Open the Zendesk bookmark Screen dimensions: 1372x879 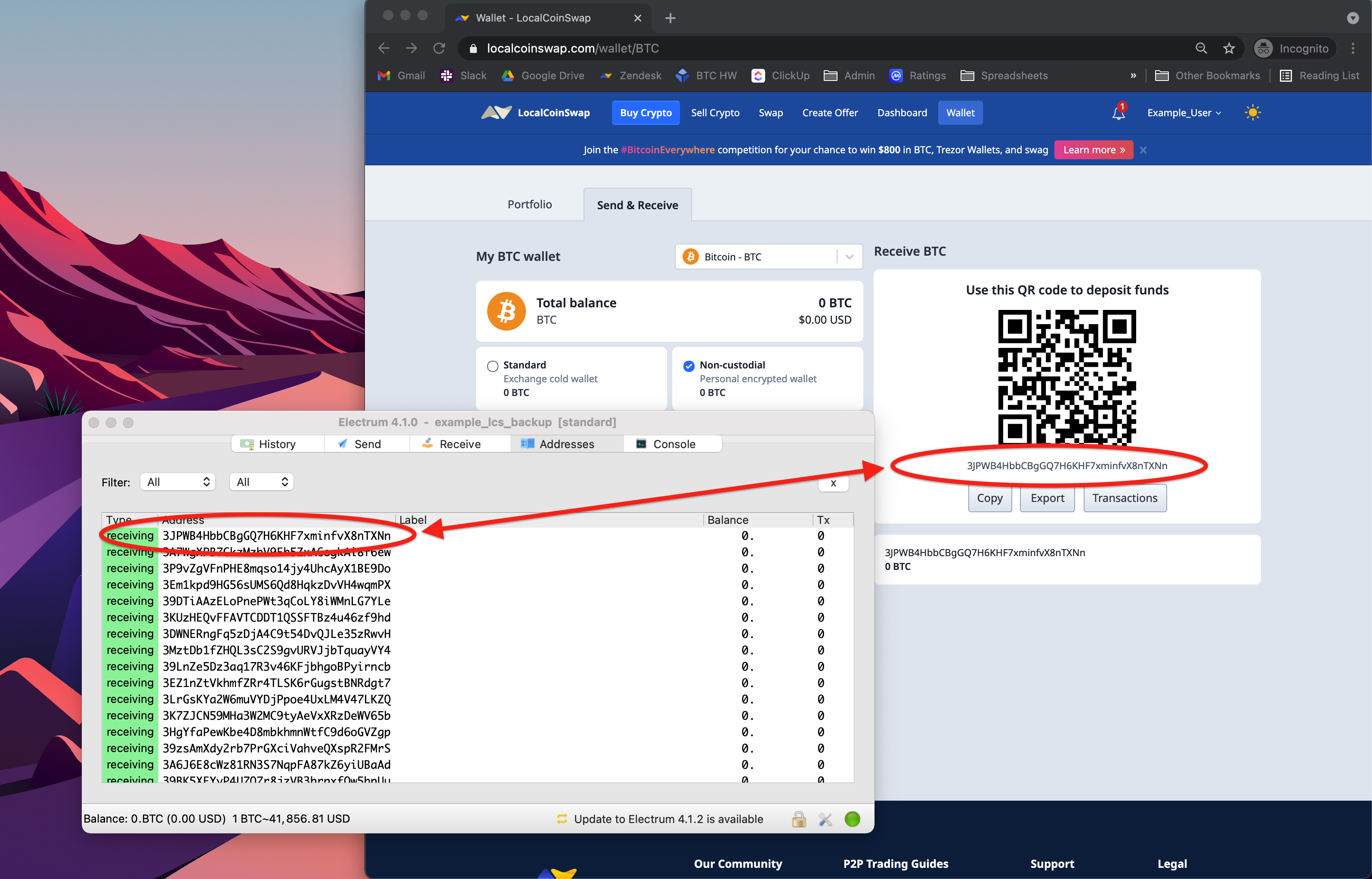[630, 75]
